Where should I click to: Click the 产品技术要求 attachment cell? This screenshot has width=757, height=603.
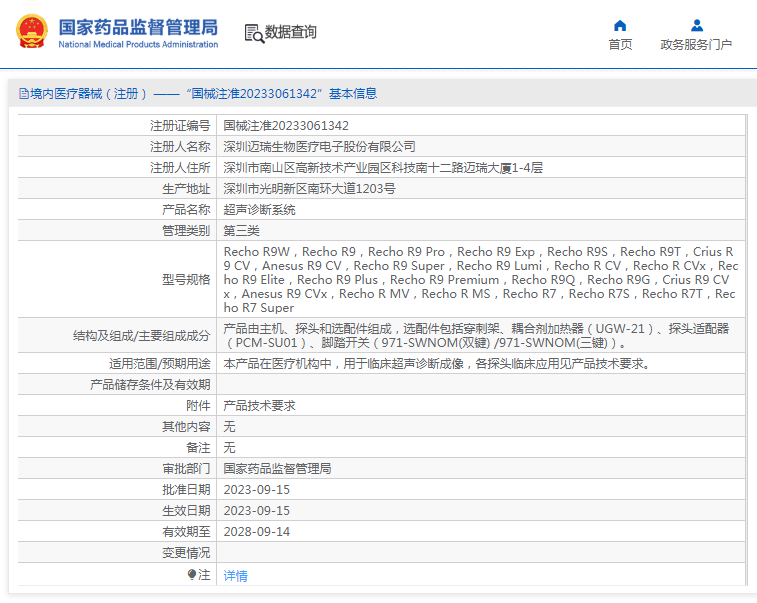pos(259,406)
